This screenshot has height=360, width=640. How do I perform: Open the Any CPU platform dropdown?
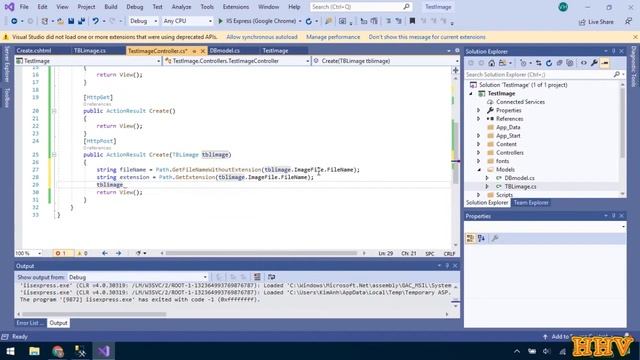tap(187, 21)
